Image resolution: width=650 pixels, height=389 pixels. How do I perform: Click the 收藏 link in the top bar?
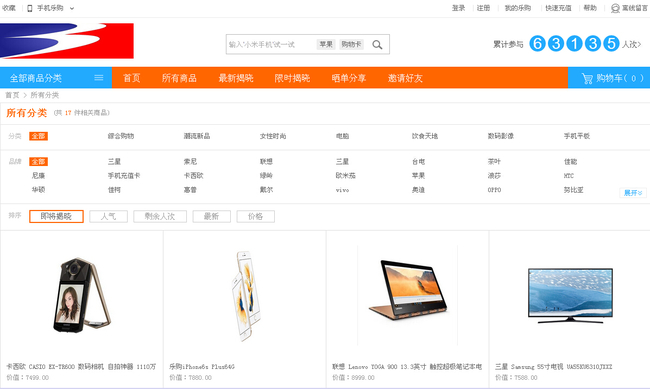[x=9, y=8]
